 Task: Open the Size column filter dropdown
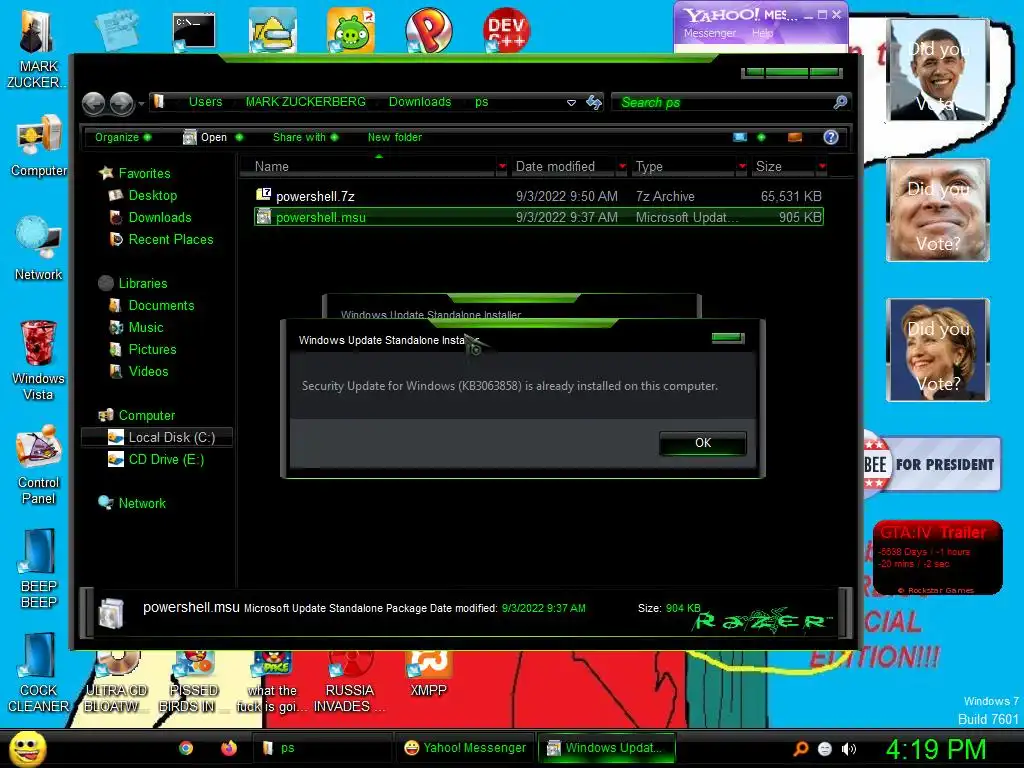tap(822, 167)
